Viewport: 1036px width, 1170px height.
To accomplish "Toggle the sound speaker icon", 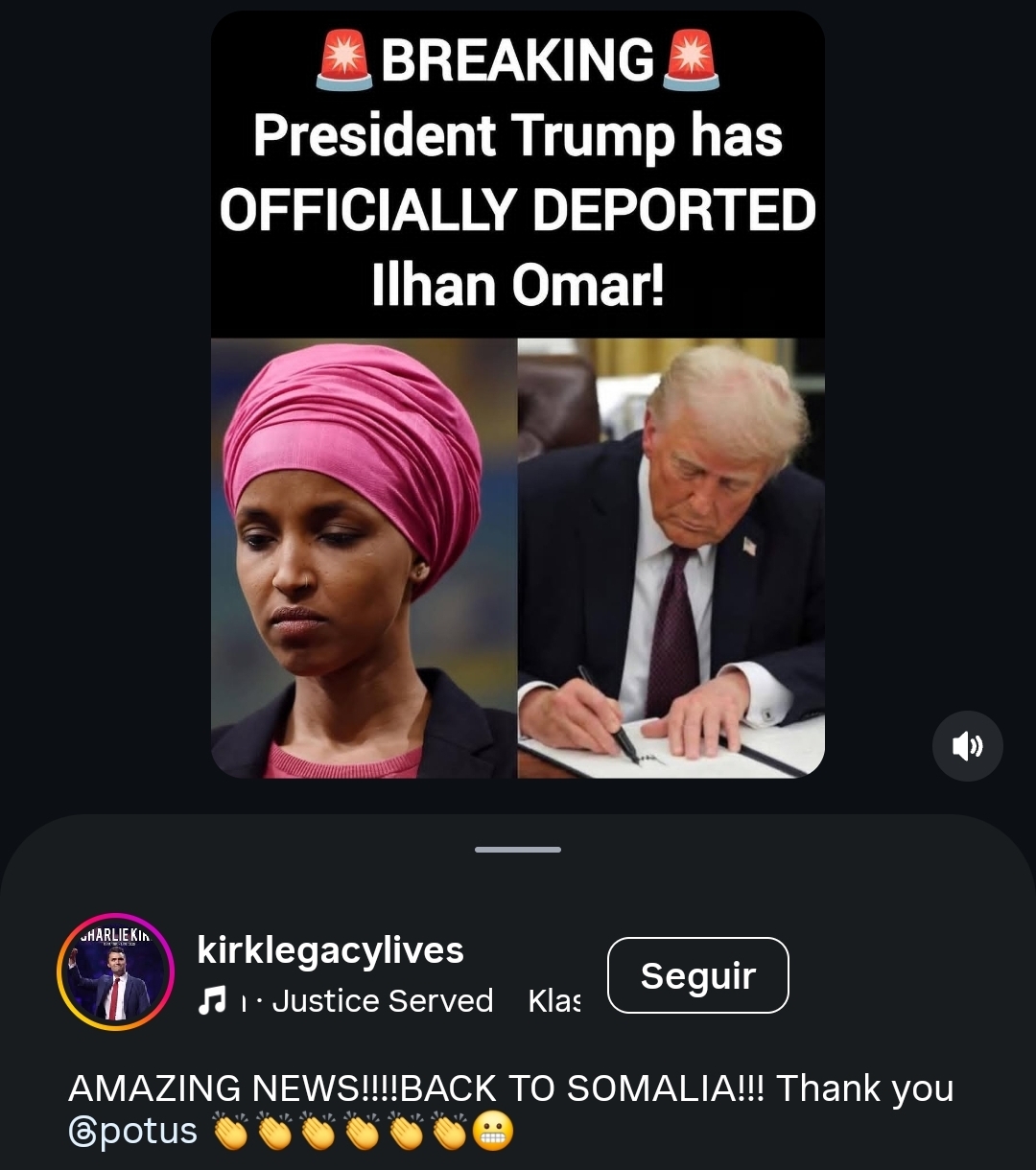I will pyautogui.click(x=967, y=745).
